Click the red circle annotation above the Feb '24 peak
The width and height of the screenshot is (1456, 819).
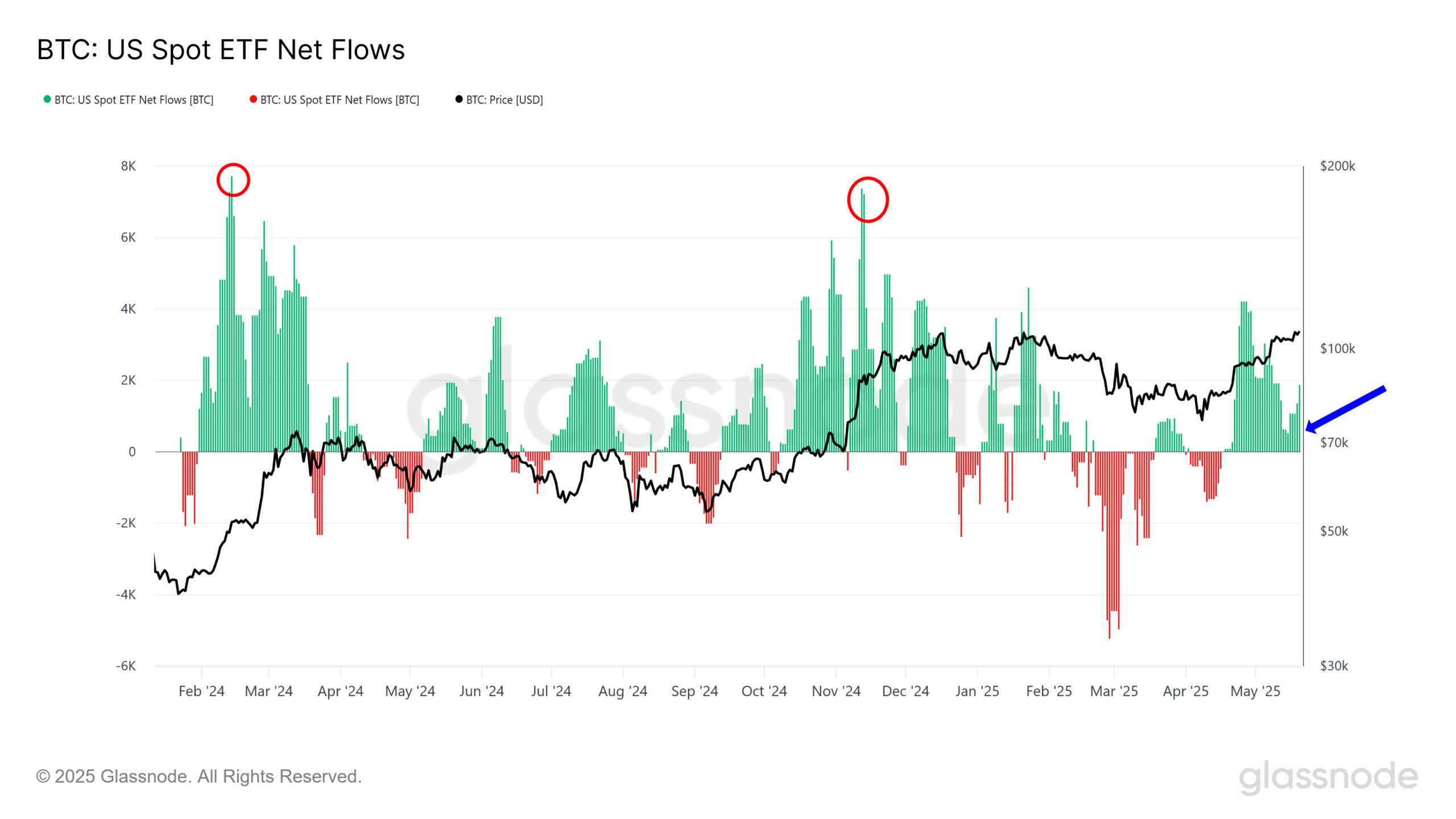233,180
